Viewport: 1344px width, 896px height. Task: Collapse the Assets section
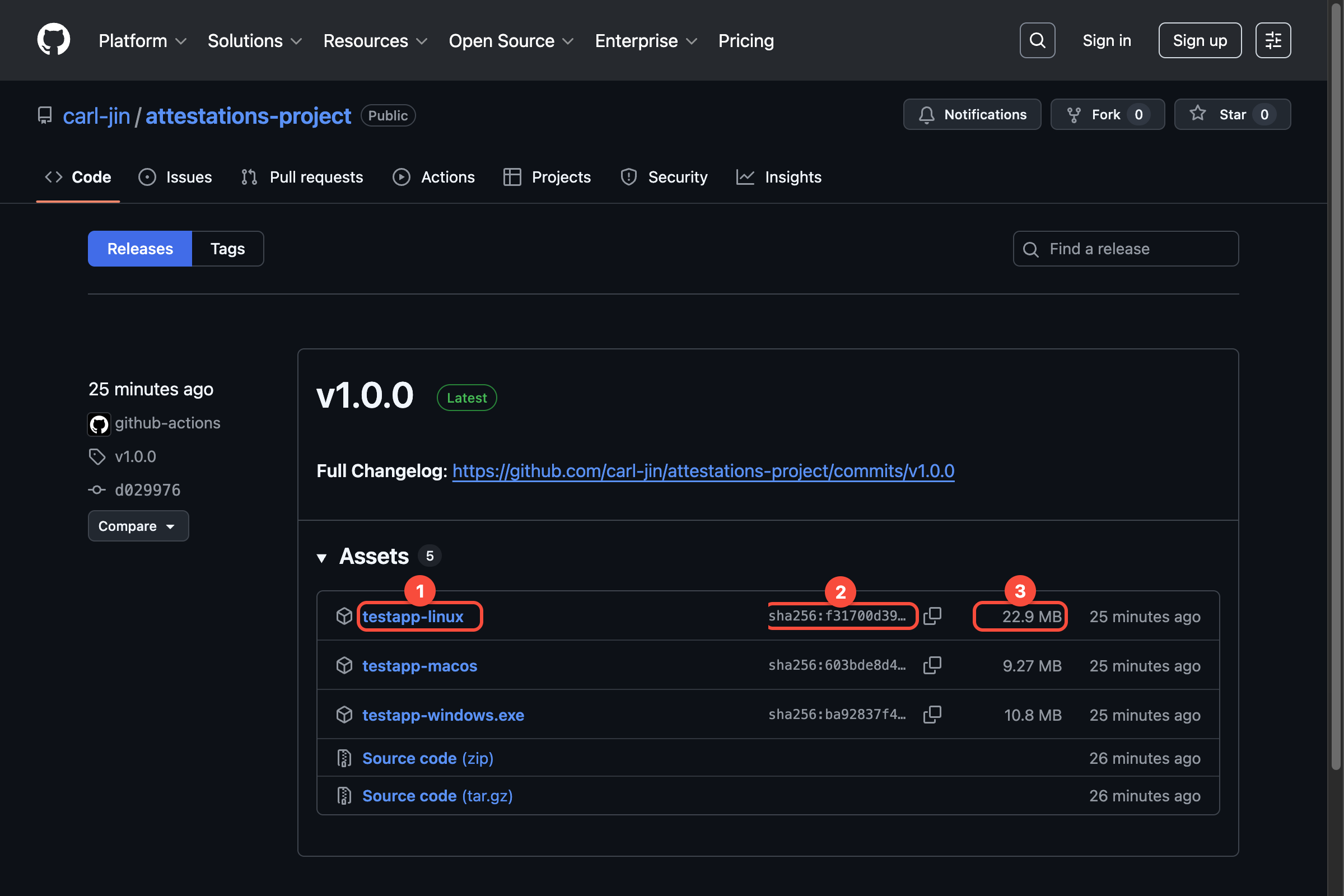pyautogui.click(x=321, y=557)
